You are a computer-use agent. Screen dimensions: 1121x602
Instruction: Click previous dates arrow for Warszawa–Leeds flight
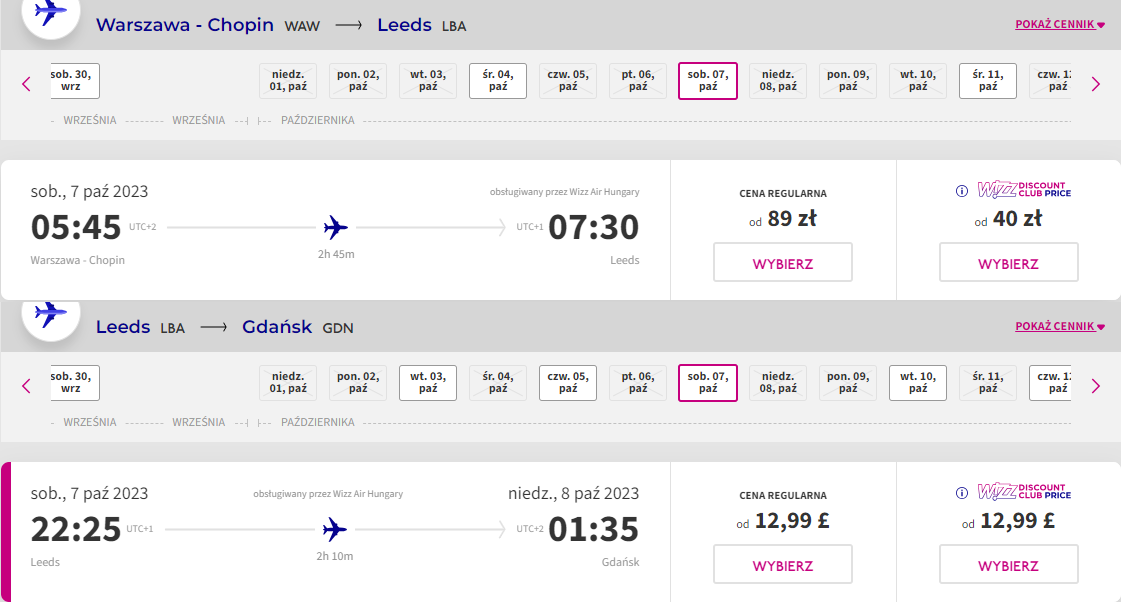coord(26,84)
